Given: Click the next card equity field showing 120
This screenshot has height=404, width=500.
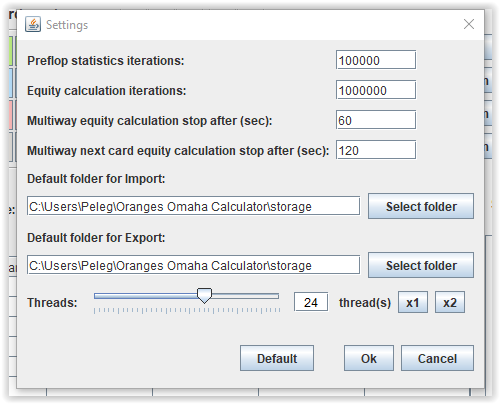Looking at the screenshot, I should [376, 150].
